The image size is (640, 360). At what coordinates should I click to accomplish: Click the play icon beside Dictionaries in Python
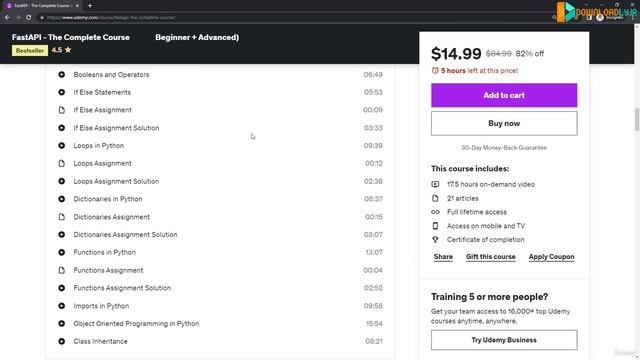[x=62, y=199]
